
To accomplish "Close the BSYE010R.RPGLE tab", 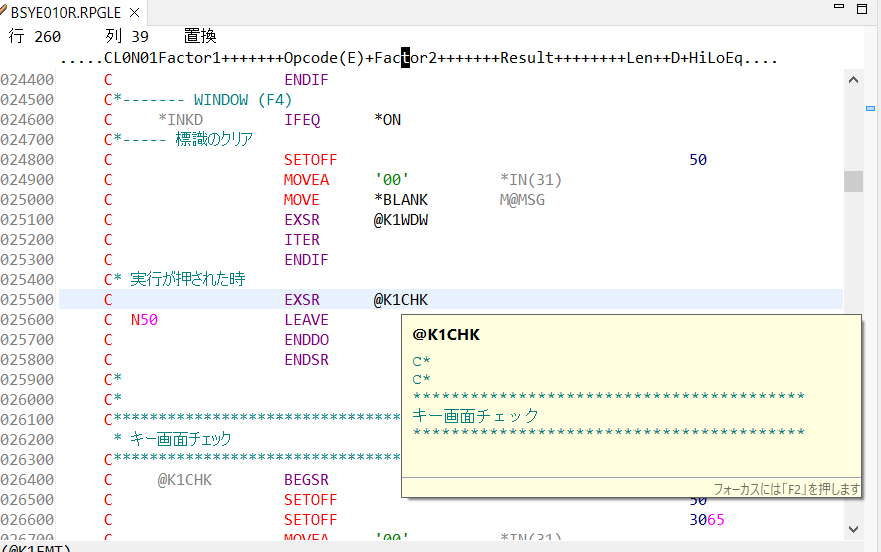I will tap(135, 12).
